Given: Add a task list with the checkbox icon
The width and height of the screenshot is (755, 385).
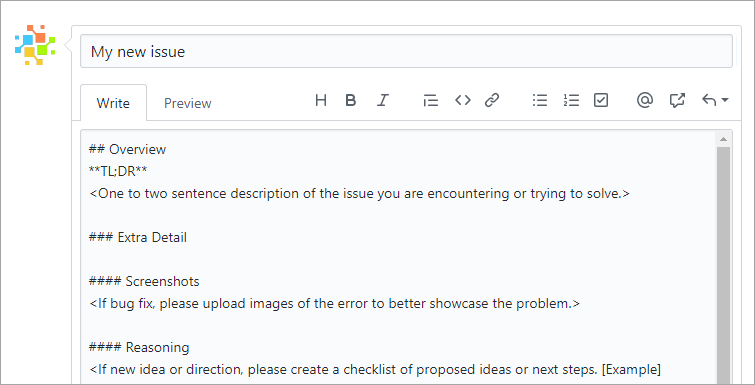Looking at the screenshot, I should 601,100.
